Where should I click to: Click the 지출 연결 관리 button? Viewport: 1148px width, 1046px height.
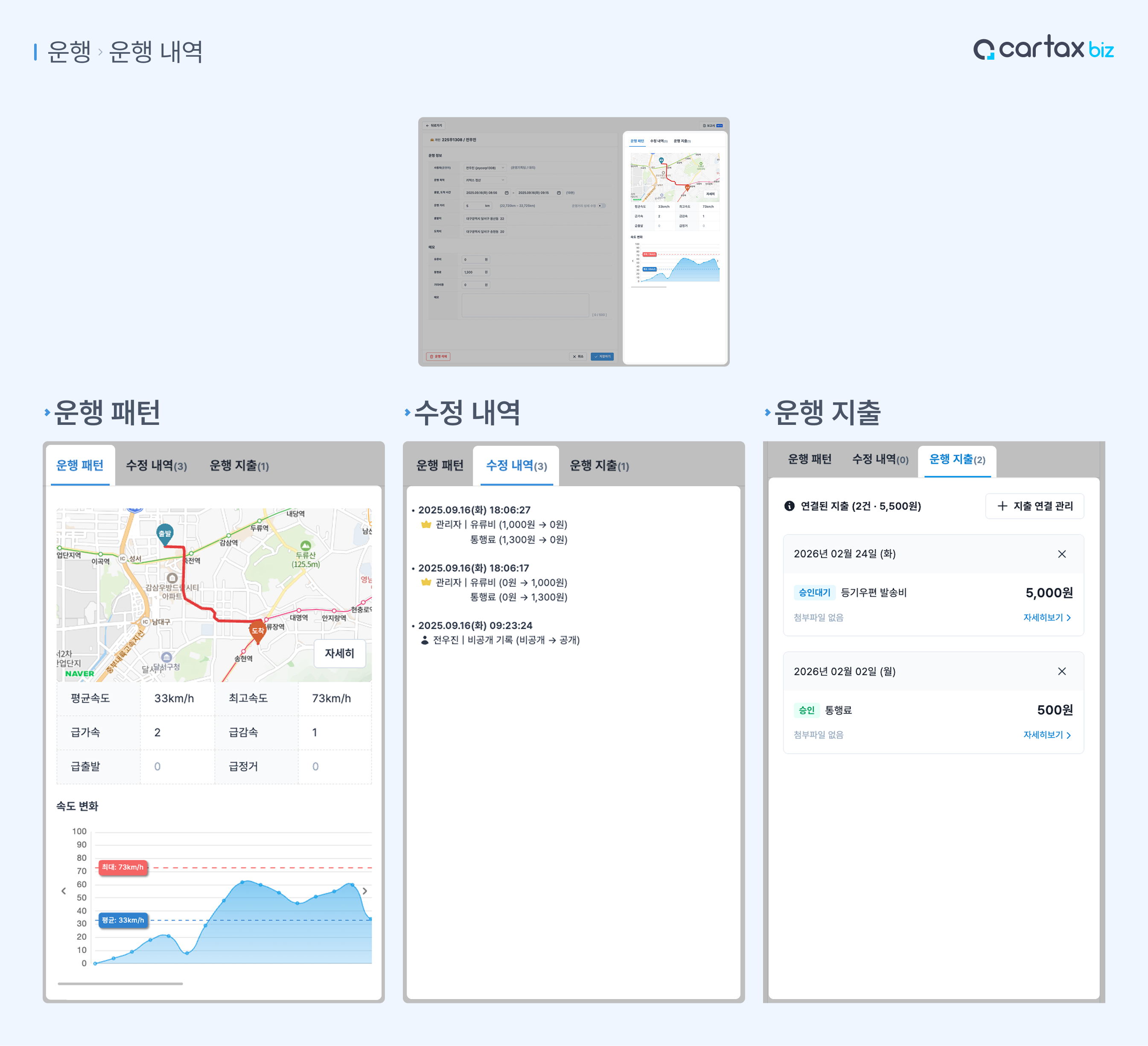tap(1034, 506)
